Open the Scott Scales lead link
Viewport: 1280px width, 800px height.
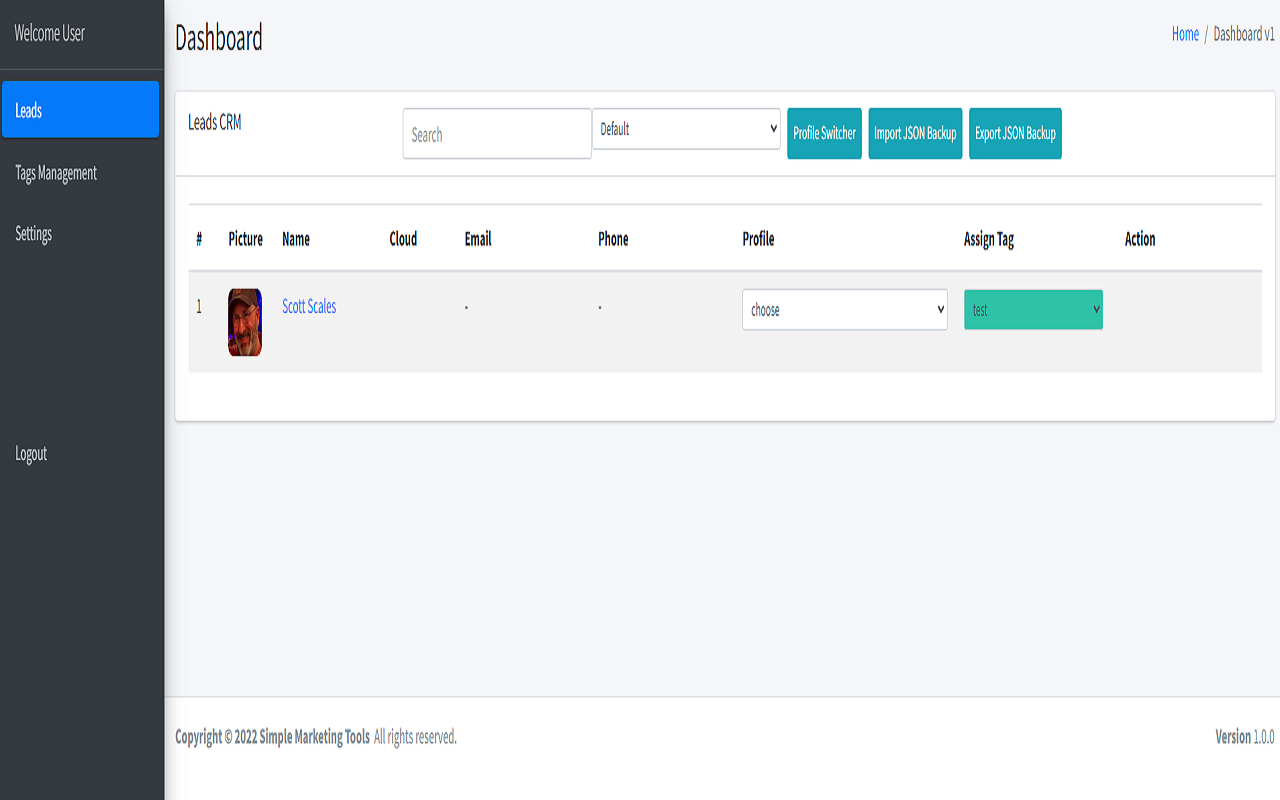309,307
